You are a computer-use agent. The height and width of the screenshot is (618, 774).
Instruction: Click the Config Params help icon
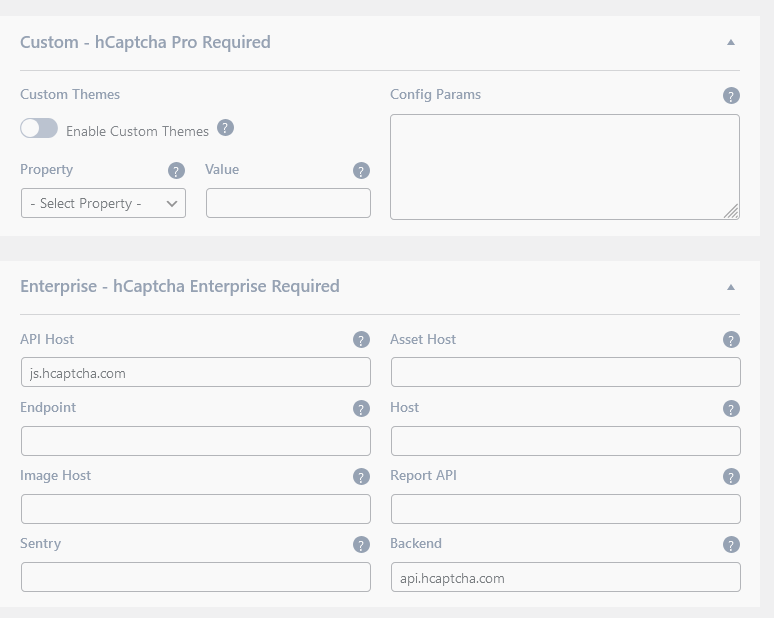click(731, 96)
